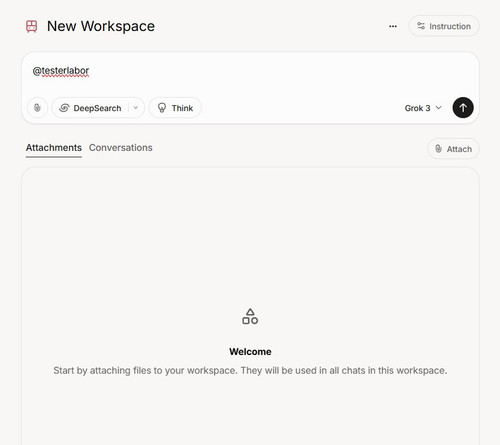
Task: Click the New Workspace title
Action: (x=101, y=26)
